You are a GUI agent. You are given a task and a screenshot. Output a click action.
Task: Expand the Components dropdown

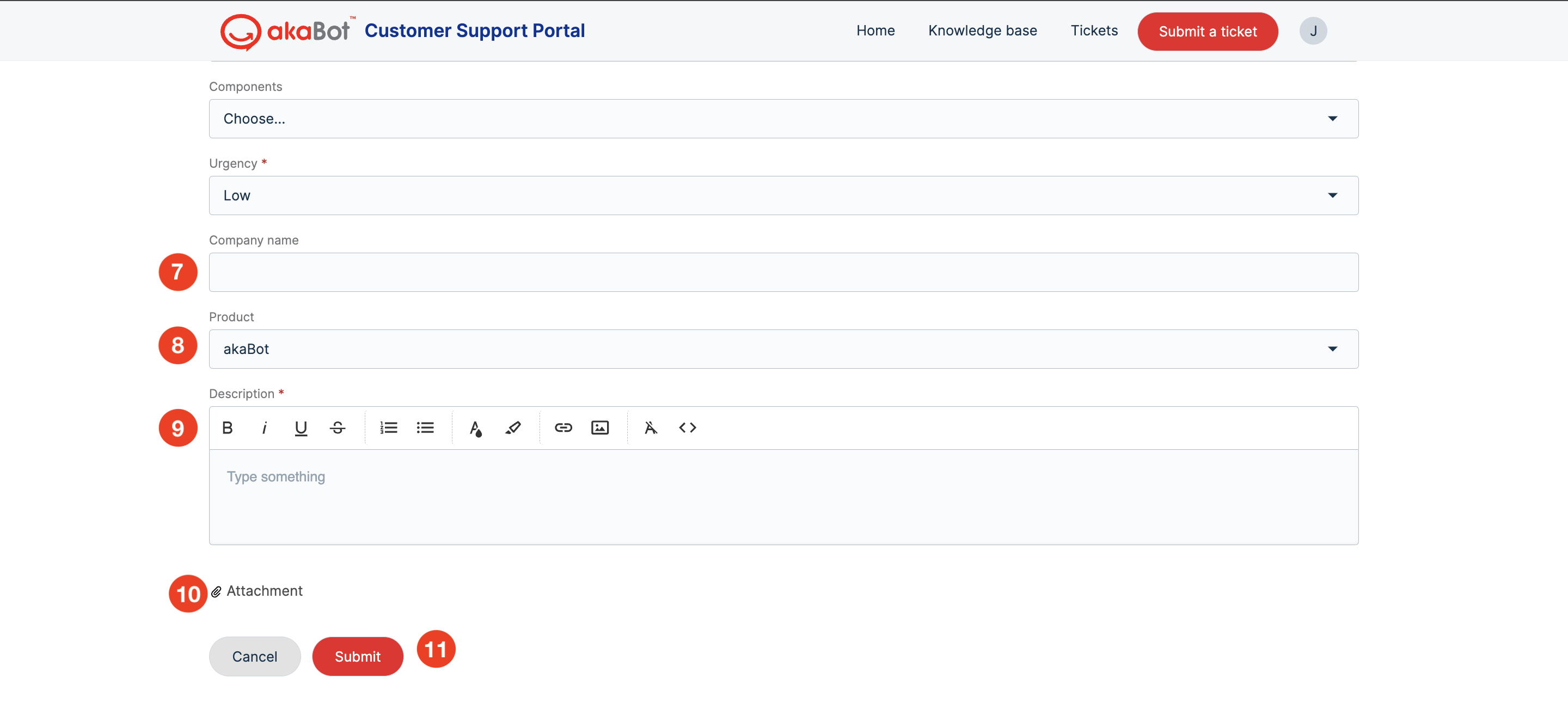coord(783,119)
